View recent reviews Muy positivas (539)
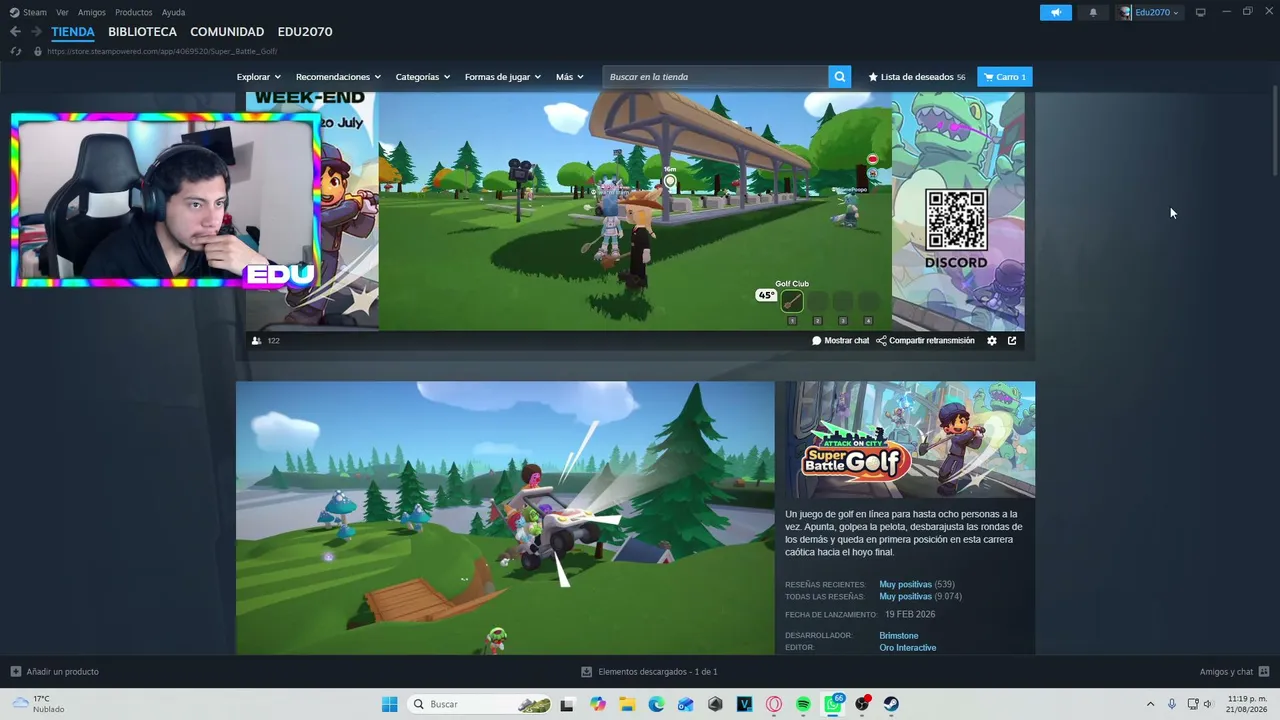 coord(917,584)
